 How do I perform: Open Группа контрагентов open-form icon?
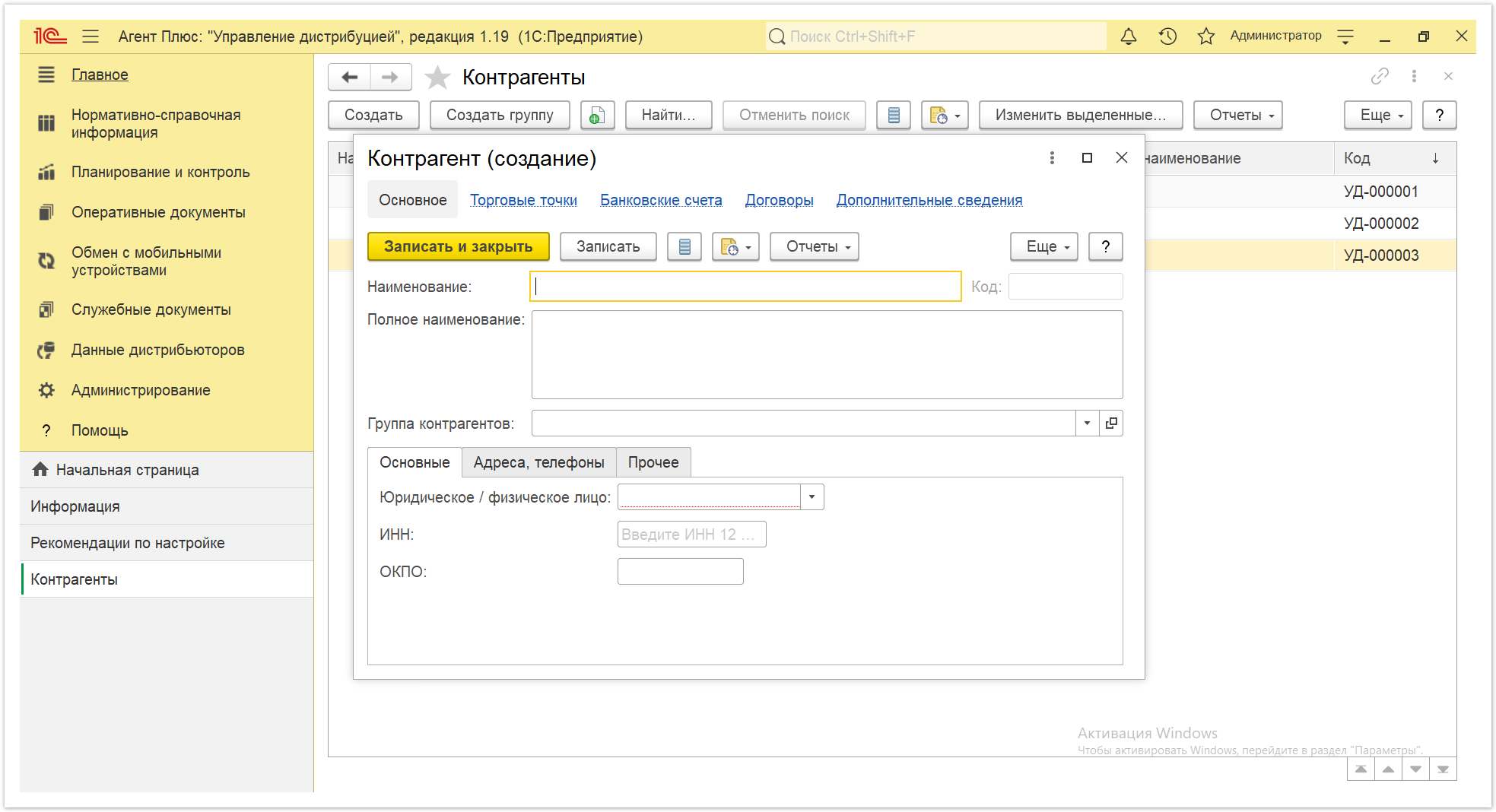tap(1111, 423)
